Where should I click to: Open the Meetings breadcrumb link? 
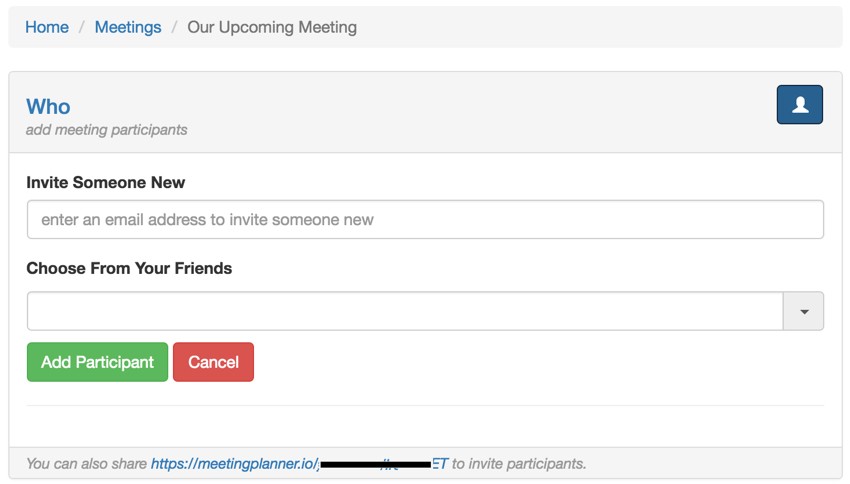128,27
